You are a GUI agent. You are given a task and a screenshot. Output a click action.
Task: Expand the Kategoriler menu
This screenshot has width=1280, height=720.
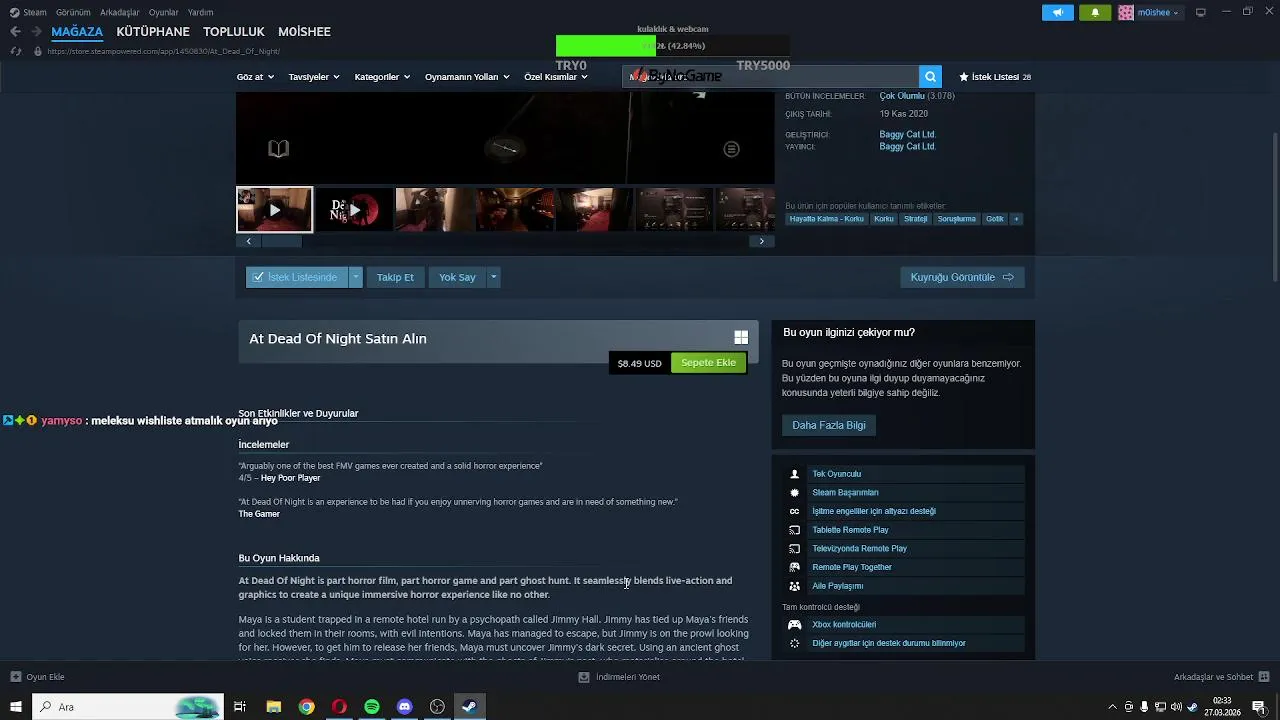tap(382, 77)
